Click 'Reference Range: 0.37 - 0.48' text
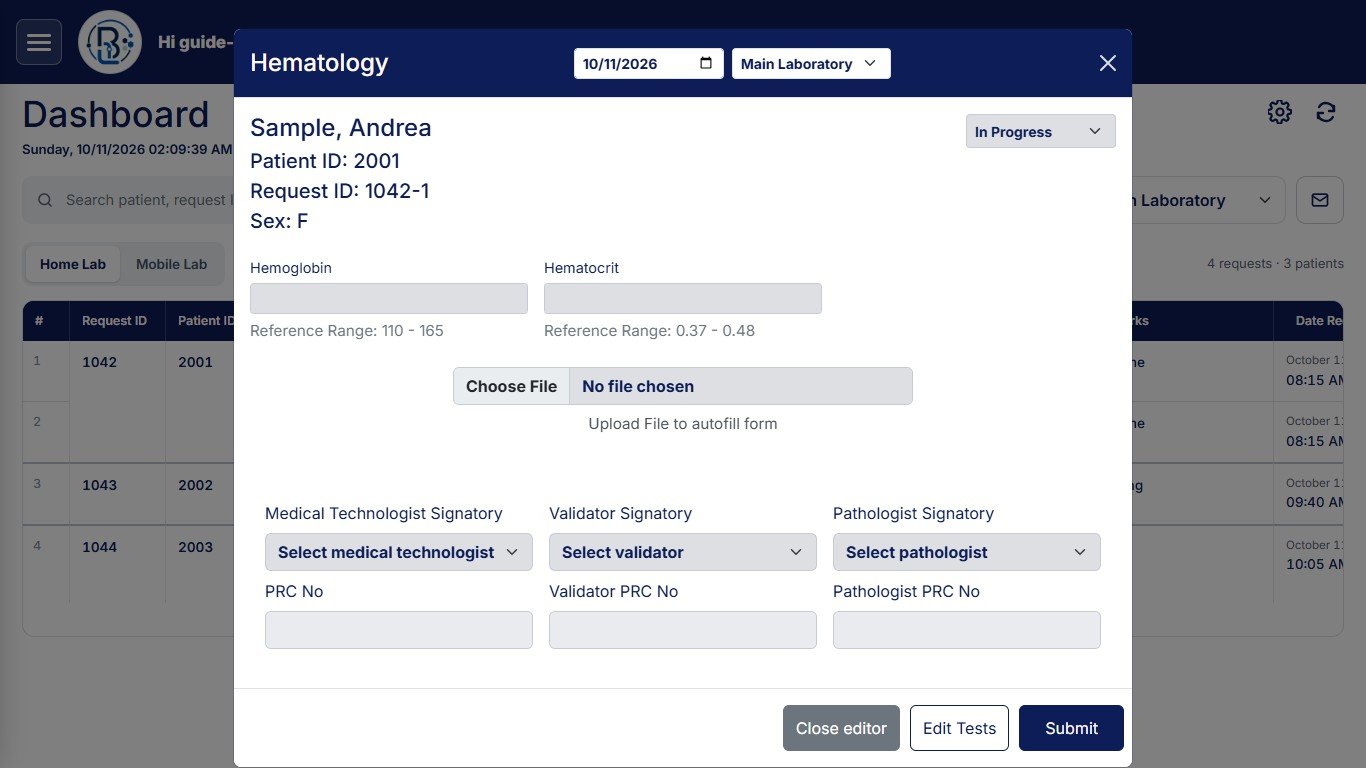Viewport: 1366px width, 768px height. pyautogui.click(x=649, y=331)
